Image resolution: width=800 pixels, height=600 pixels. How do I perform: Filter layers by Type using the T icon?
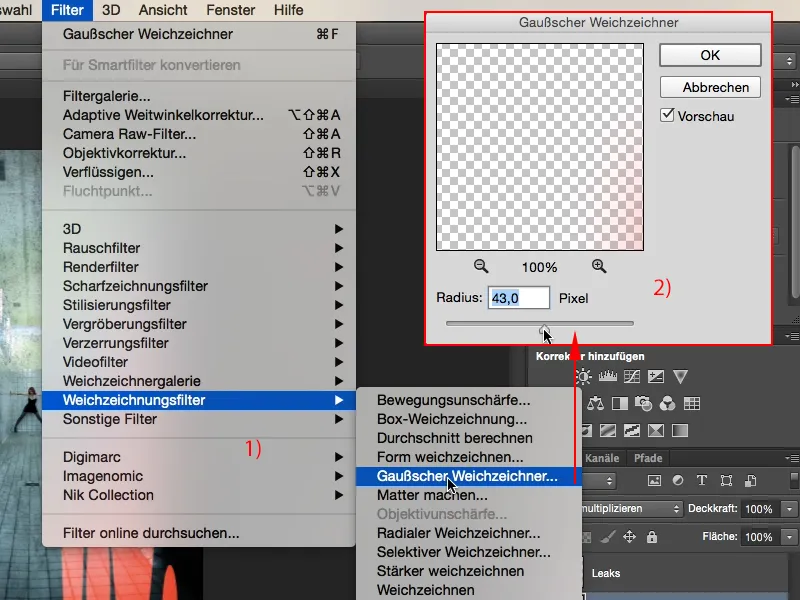pos(702,480)
